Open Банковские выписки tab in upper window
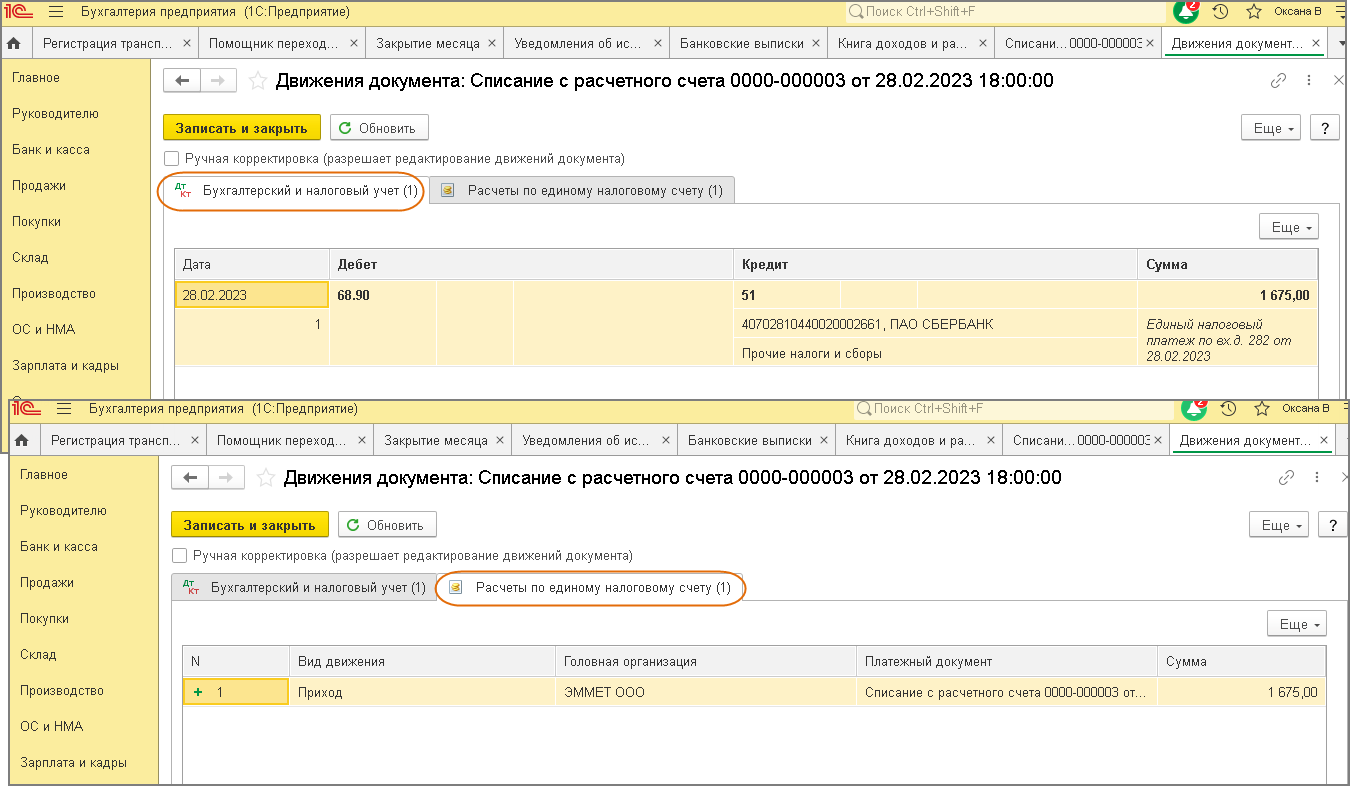1351x789 pixels. coord(741,44)
